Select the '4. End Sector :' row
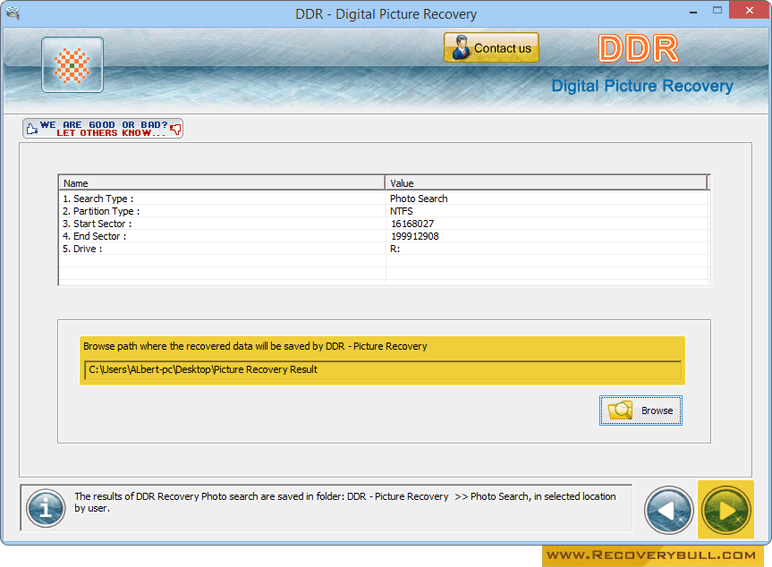Viewport: 772px width, 567px height. click(x=384, y=236)
